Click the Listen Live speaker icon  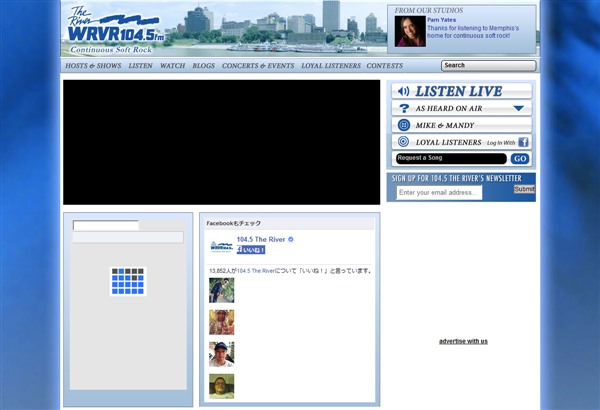tap(403, 91)
